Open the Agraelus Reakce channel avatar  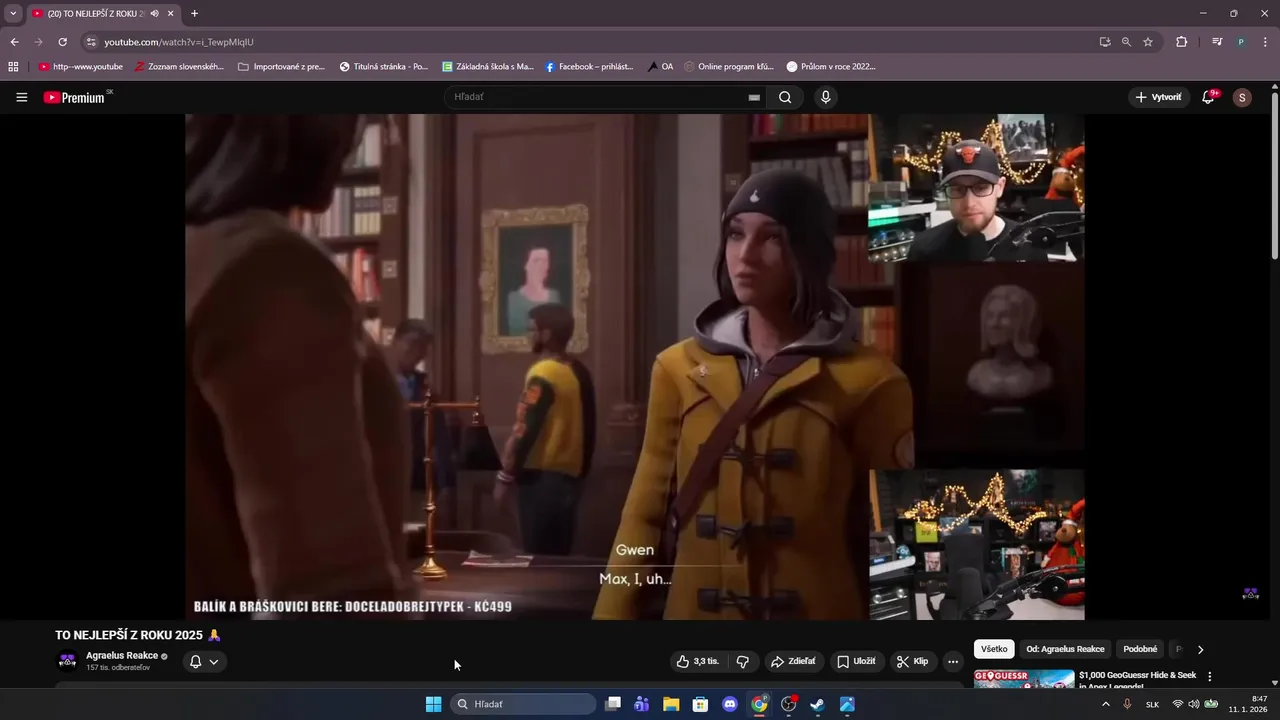tap(67, 661)
